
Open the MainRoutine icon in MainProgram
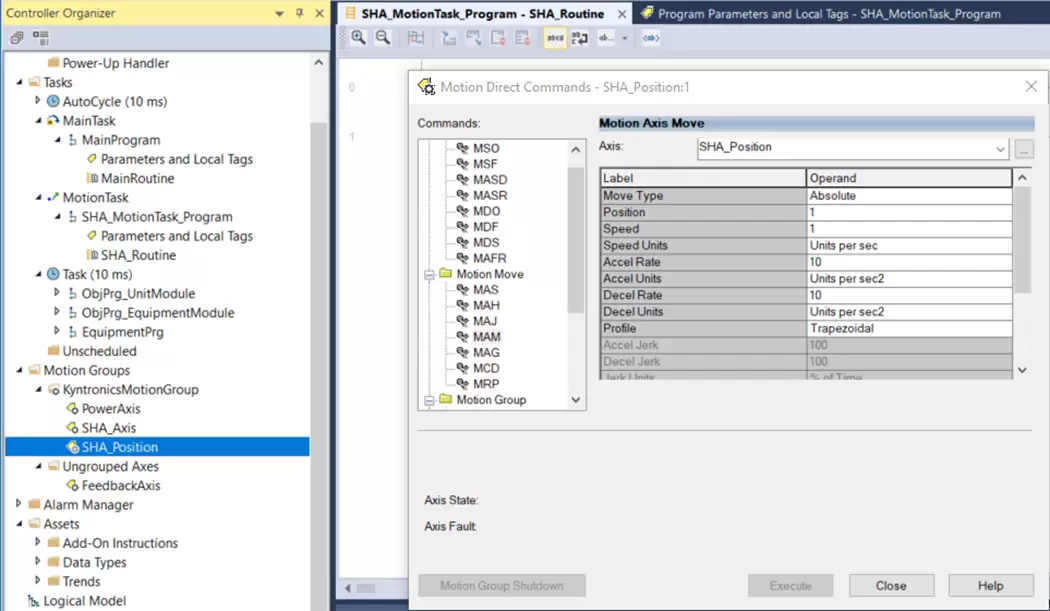click(x=92, y=178)
